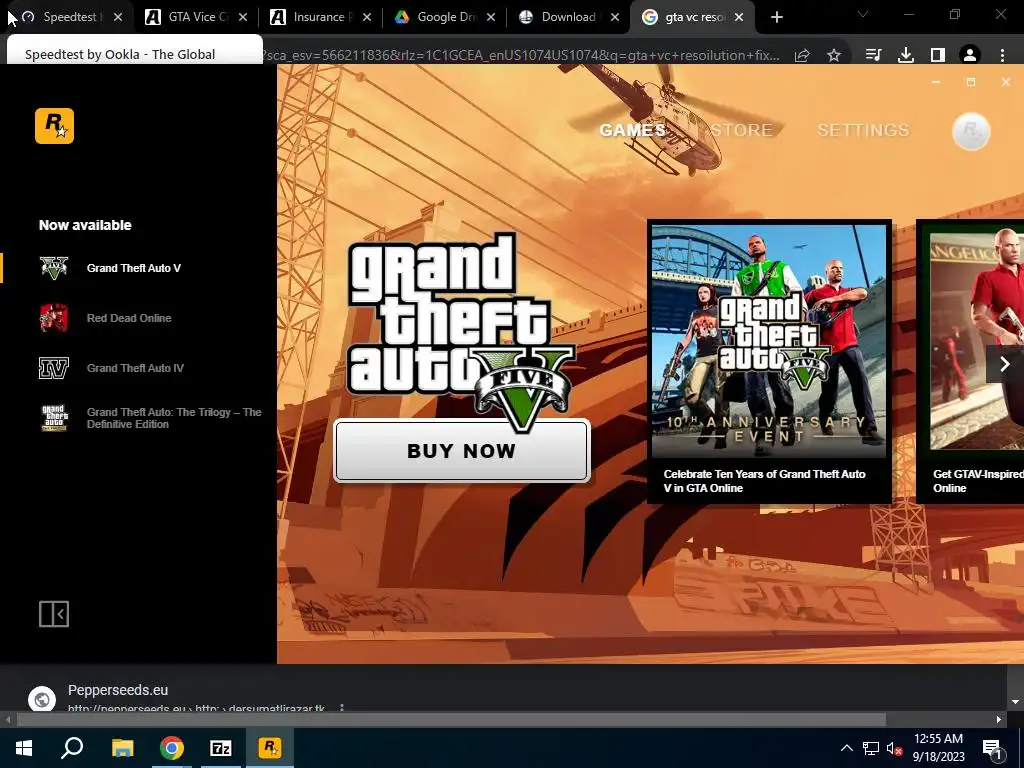Click the GTA IV game icon

click(54, 368)
